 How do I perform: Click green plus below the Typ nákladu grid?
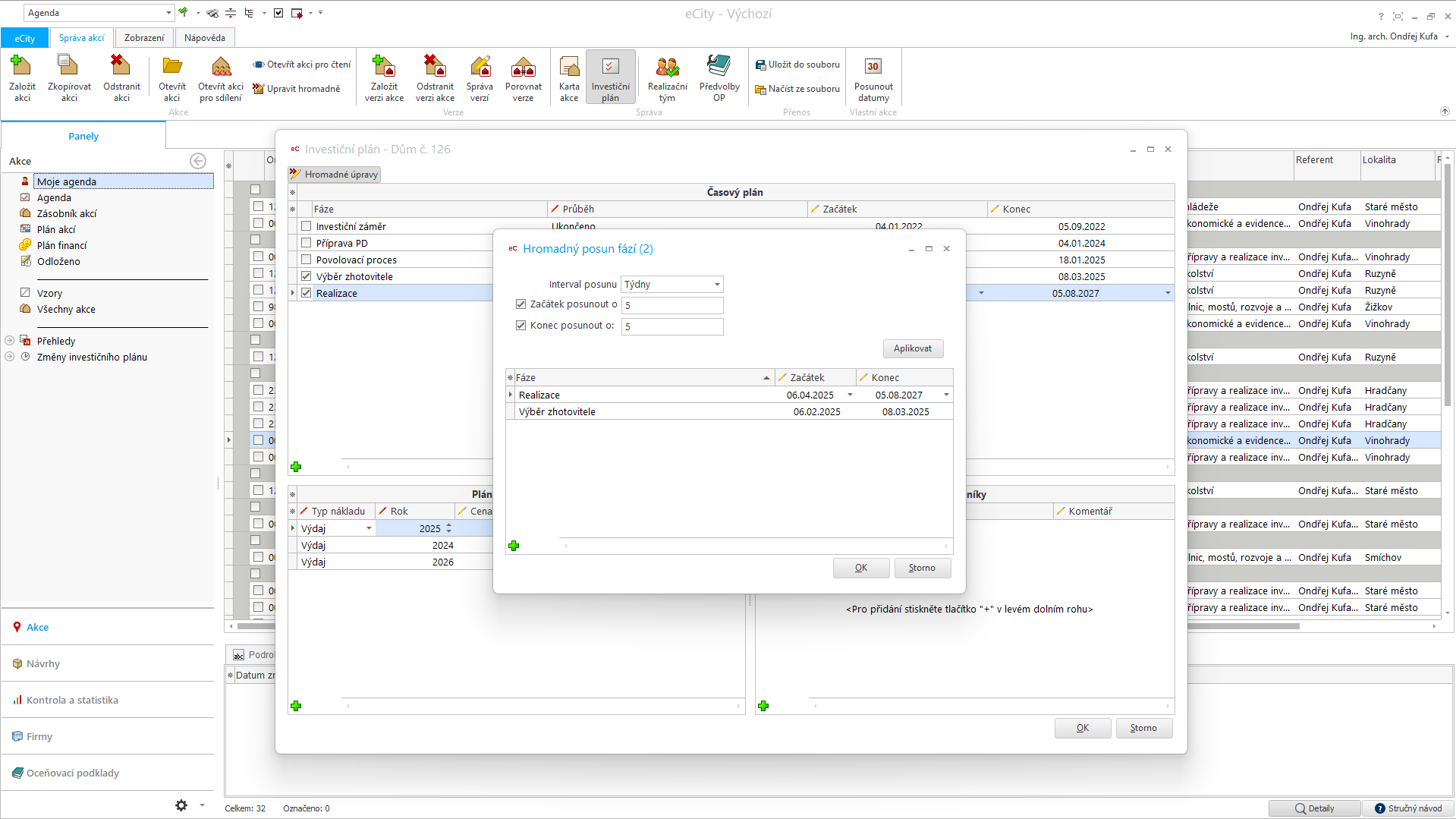pyautogui.click(x=296, y=706)
